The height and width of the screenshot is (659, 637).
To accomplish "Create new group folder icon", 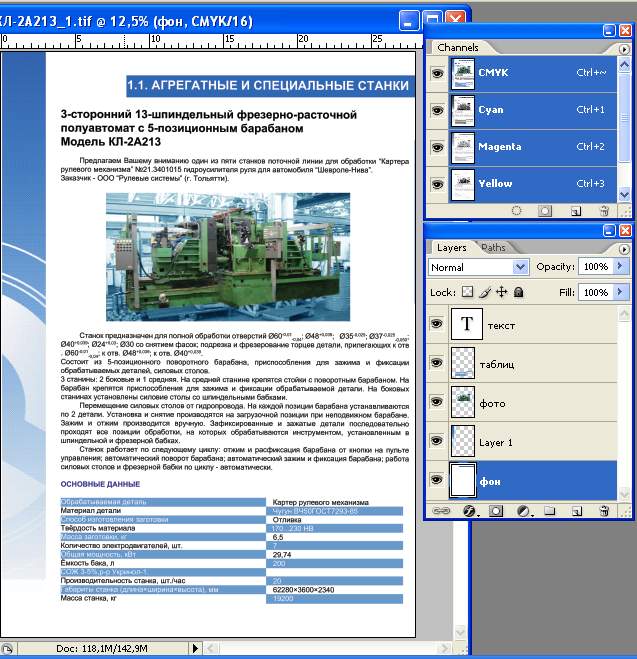I will point(550,511).
